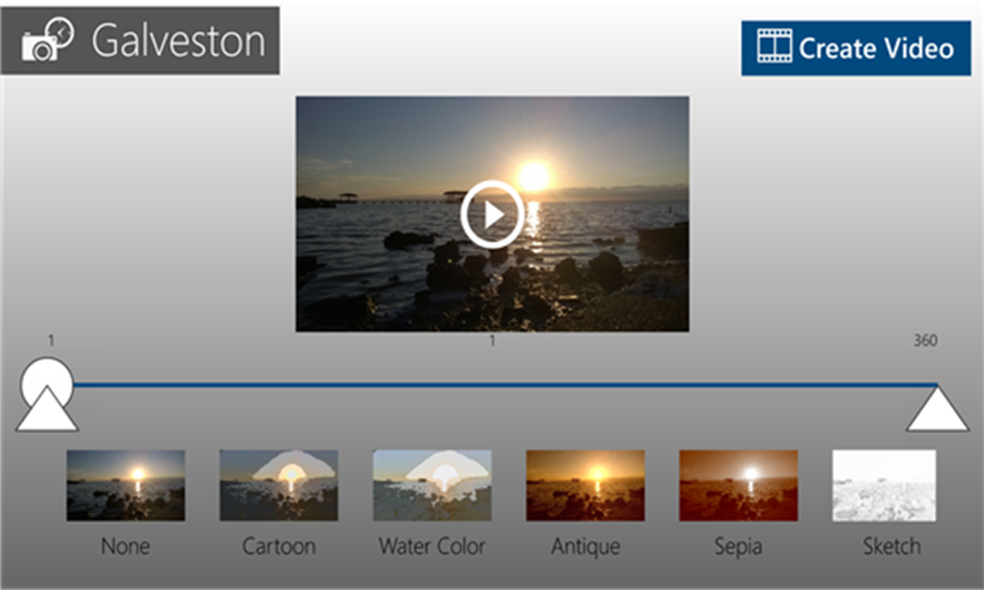Screen dimensions: 984x590
Task: Click the Create Video button
Action: (x=856, y=46)
